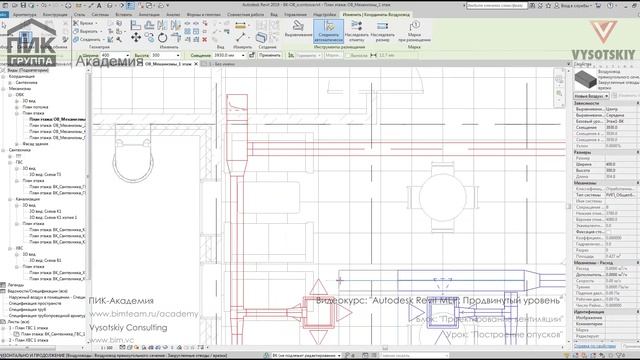Click the Врезка geometry tool
Screen dimensions: 640x360
84,23
